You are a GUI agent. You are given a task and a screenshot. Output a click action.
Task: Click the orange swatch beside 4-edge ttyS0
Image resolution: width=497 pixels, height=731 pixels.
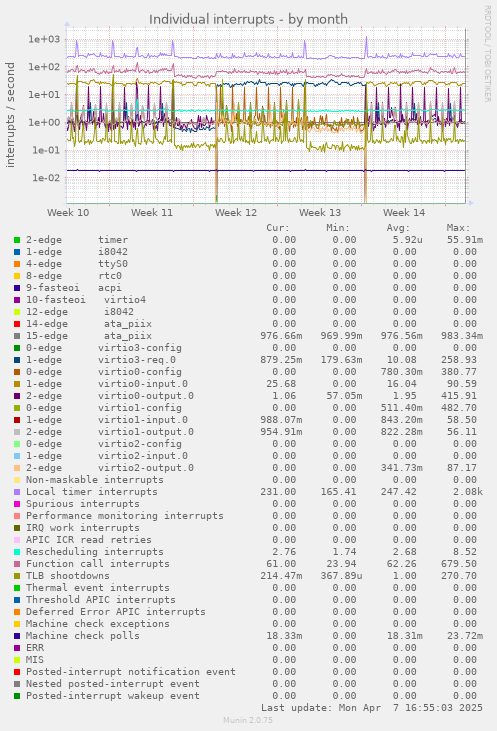[17, 264]
